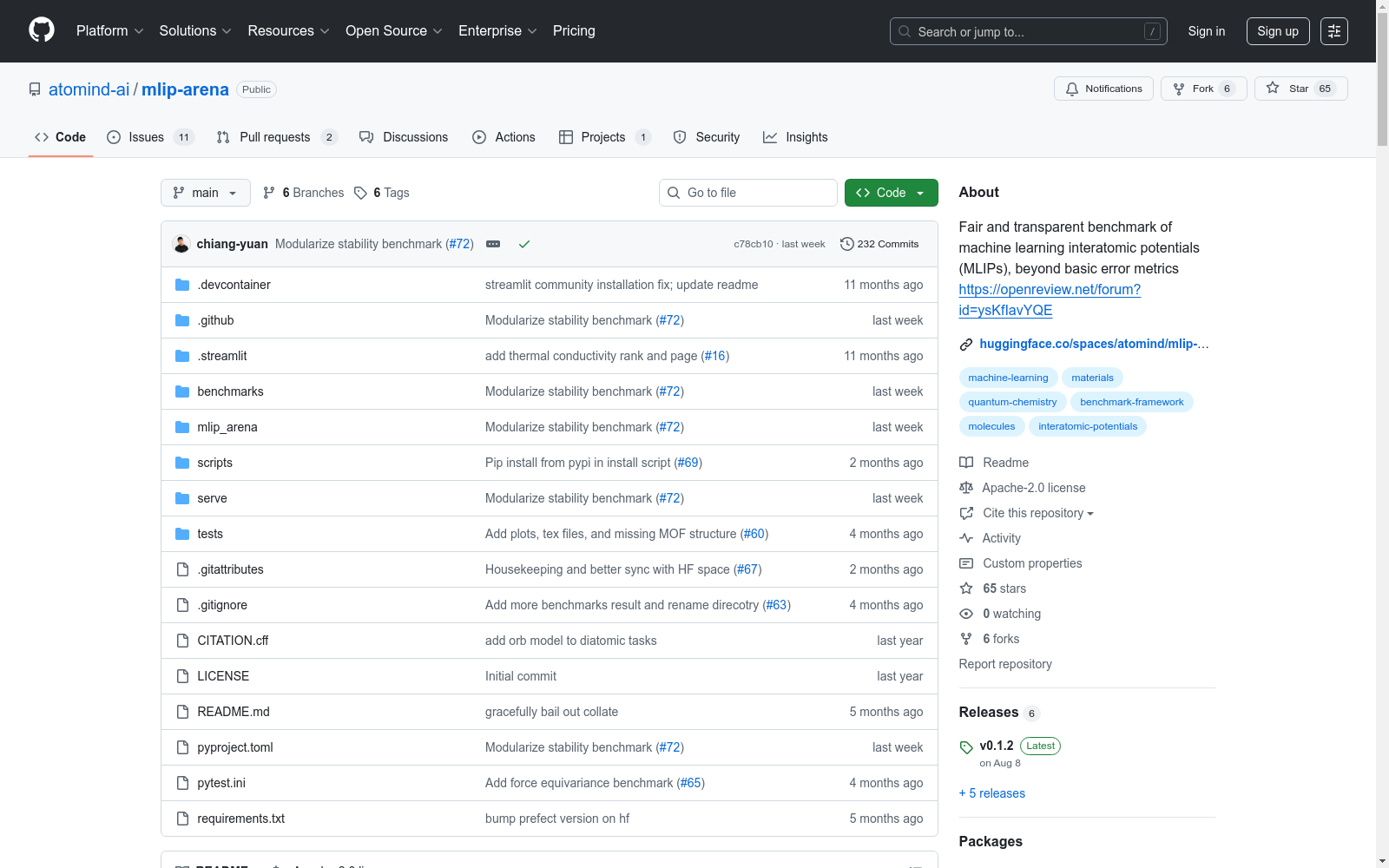Click the openreview.net forum link

[1050, 299]
